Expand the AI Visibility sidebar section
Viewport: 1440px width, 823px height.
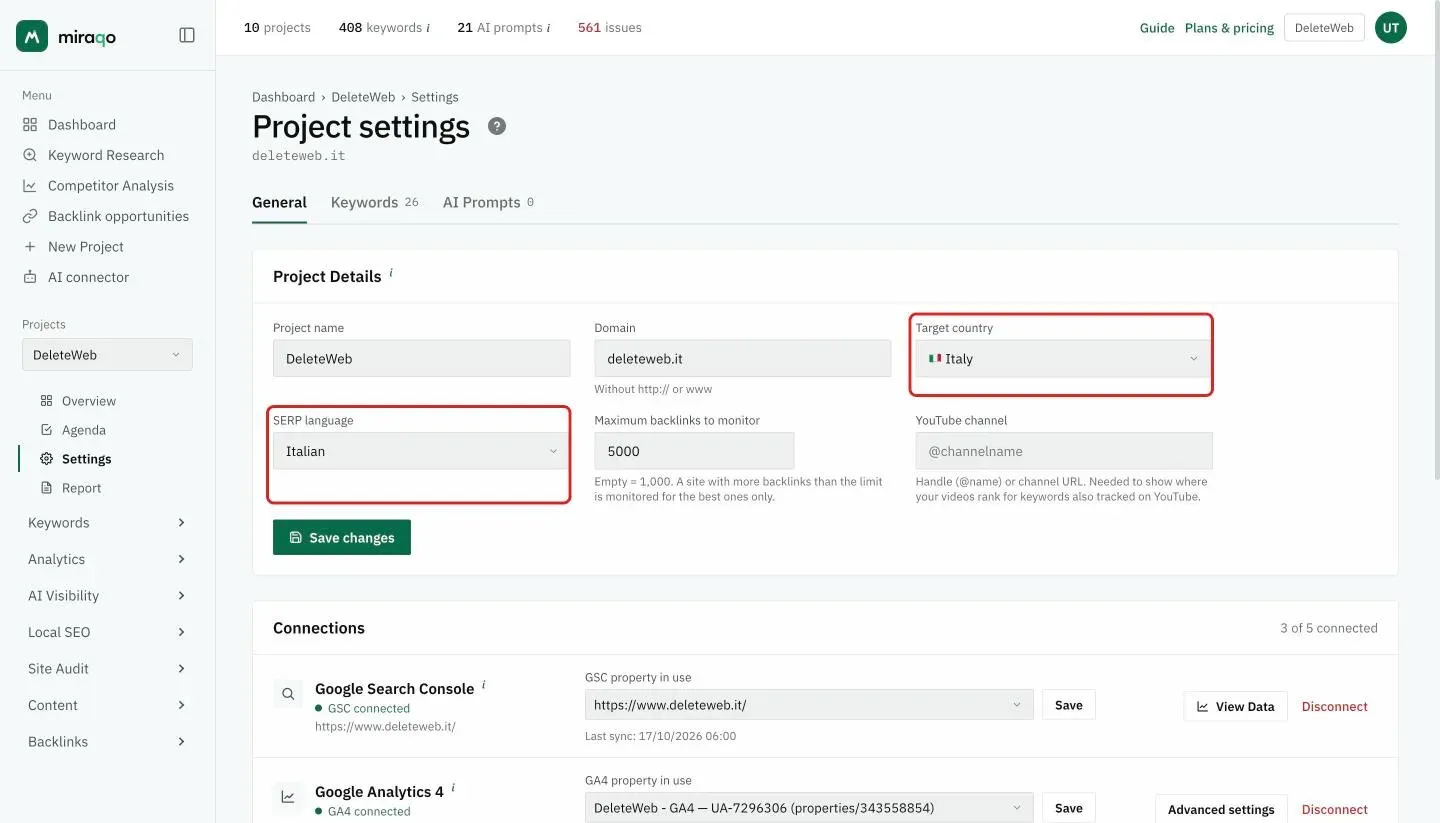107,596
